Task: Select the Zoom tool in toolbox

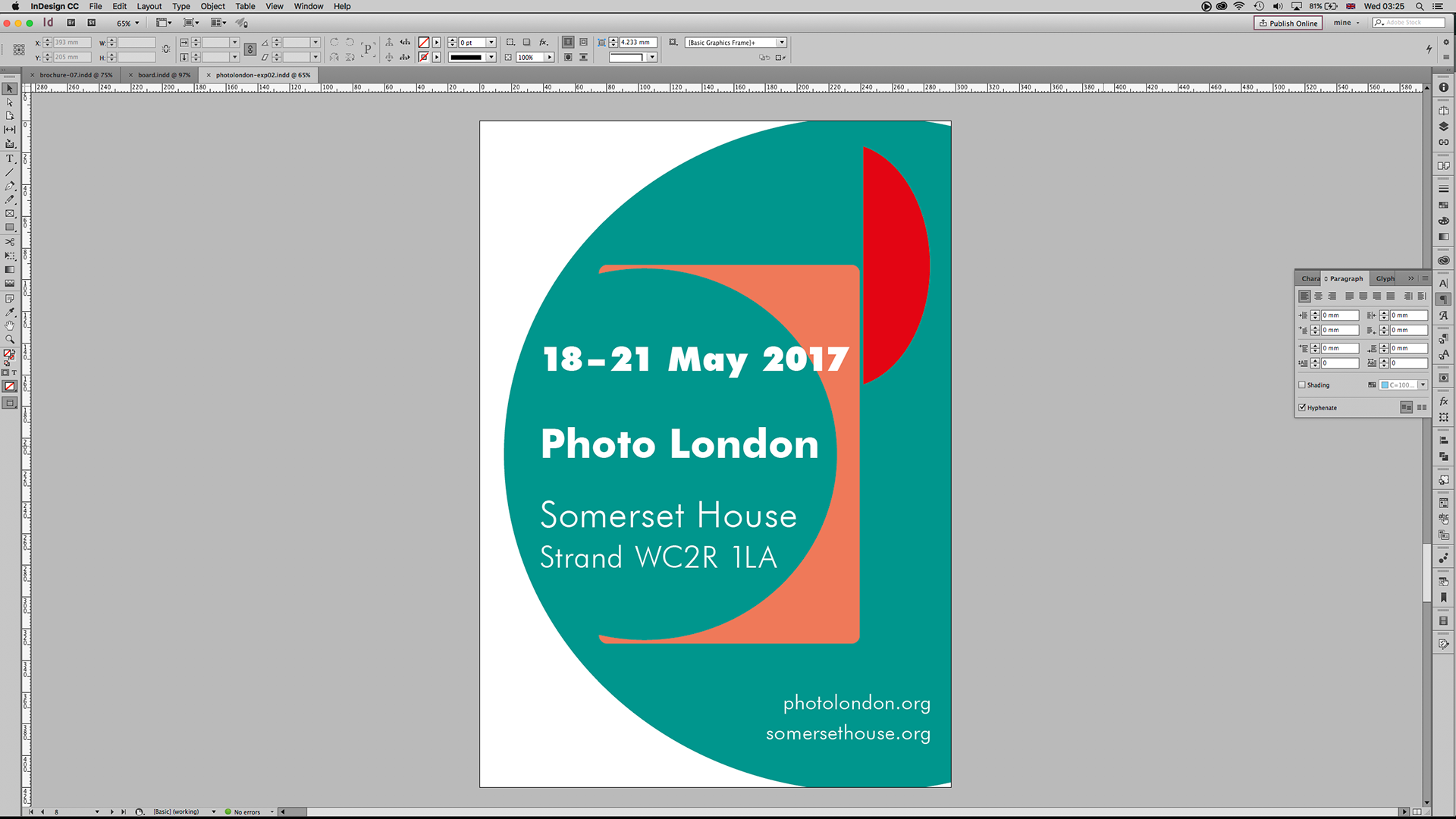Action: click(10, 339)
